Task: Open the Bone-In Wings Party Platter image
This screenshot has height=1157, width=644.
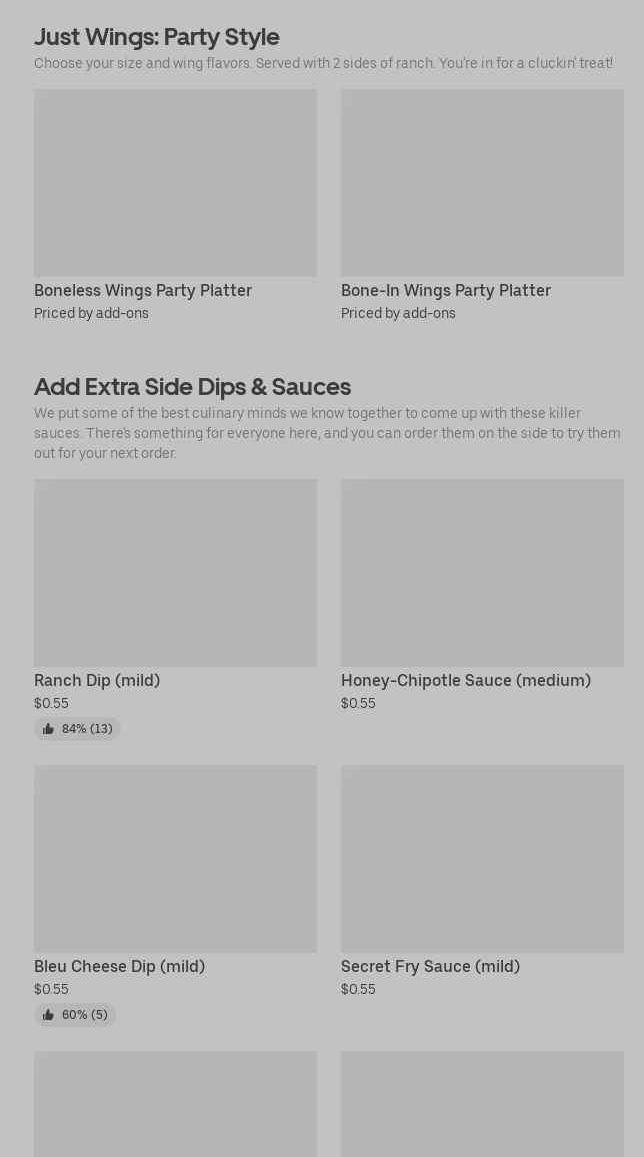Action: tap(482, 183)
